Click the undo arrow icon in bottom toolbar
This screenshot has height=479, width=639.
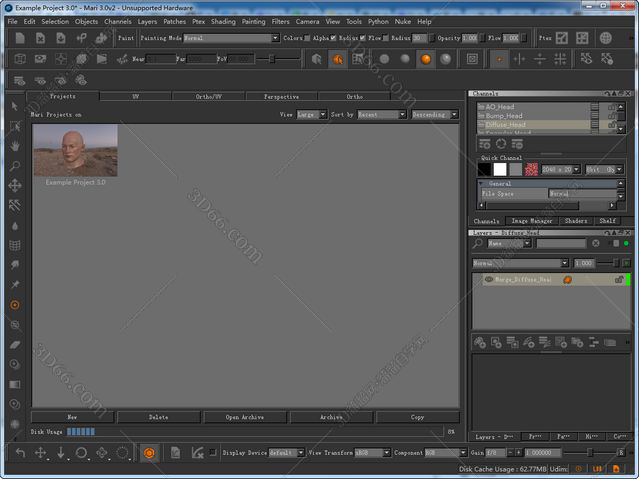coord(20,453)
